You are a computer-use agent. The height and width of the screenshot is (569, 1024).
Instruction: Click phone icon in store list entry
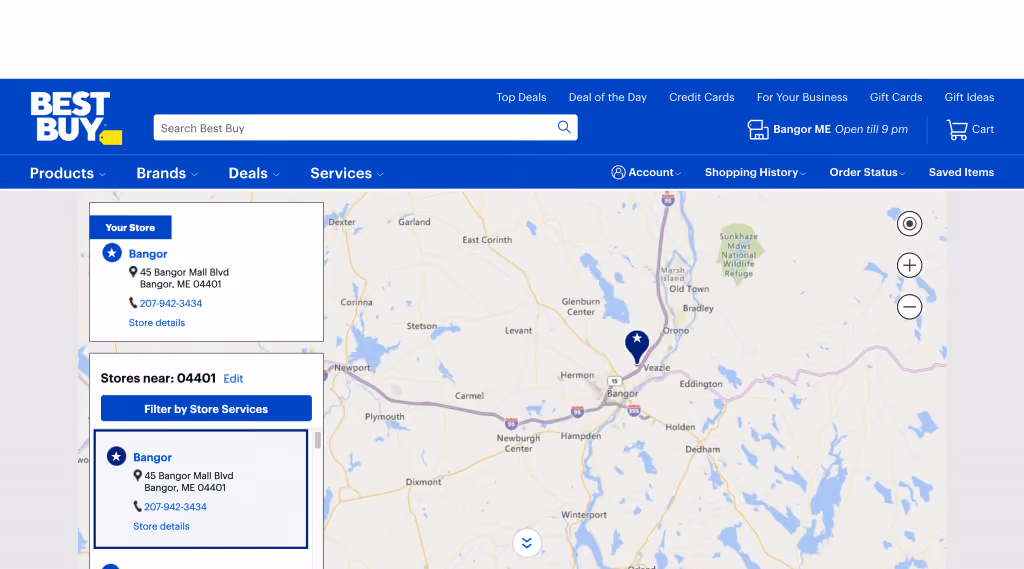(x=138, y=506)
